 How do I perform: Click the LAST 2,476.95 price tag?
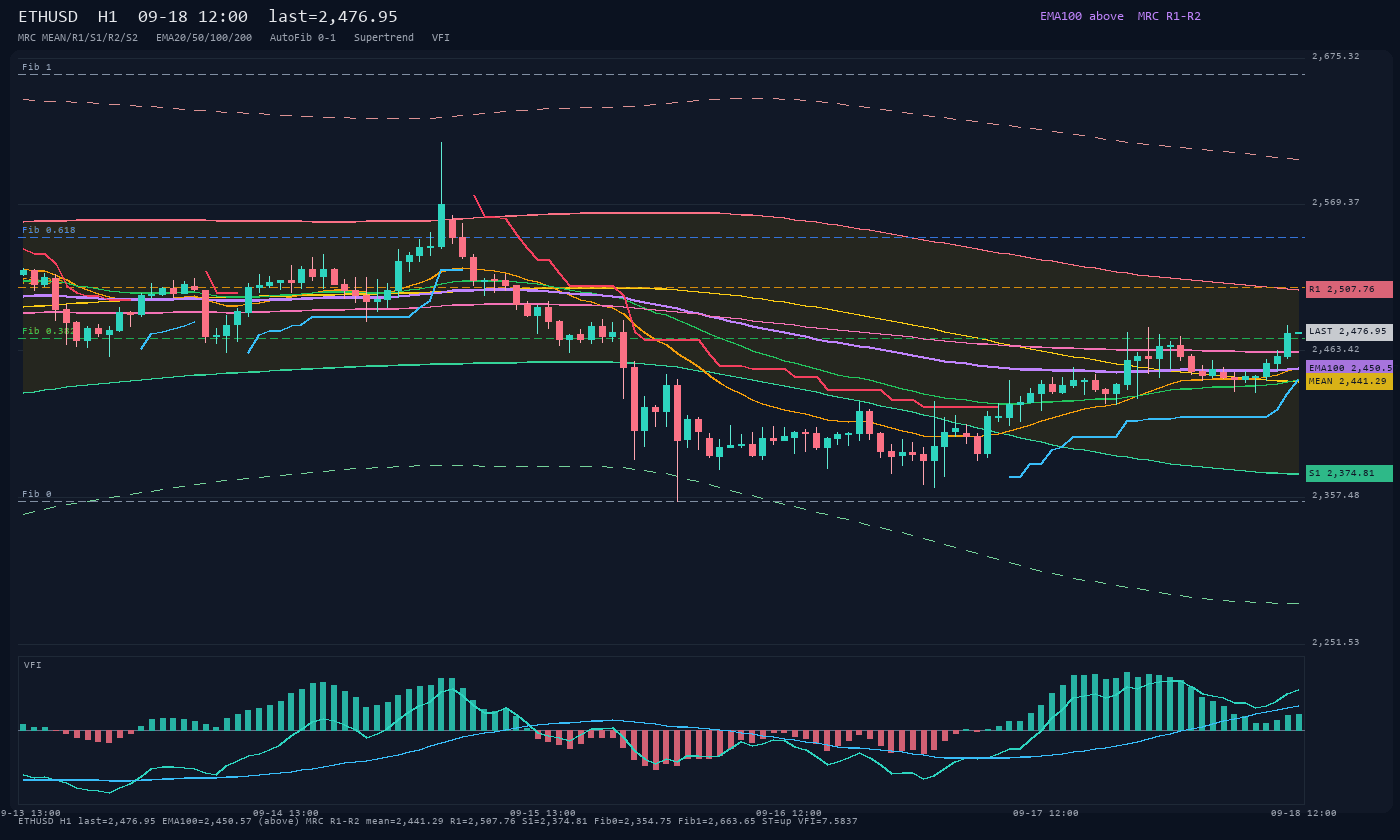pos(1349,331)
